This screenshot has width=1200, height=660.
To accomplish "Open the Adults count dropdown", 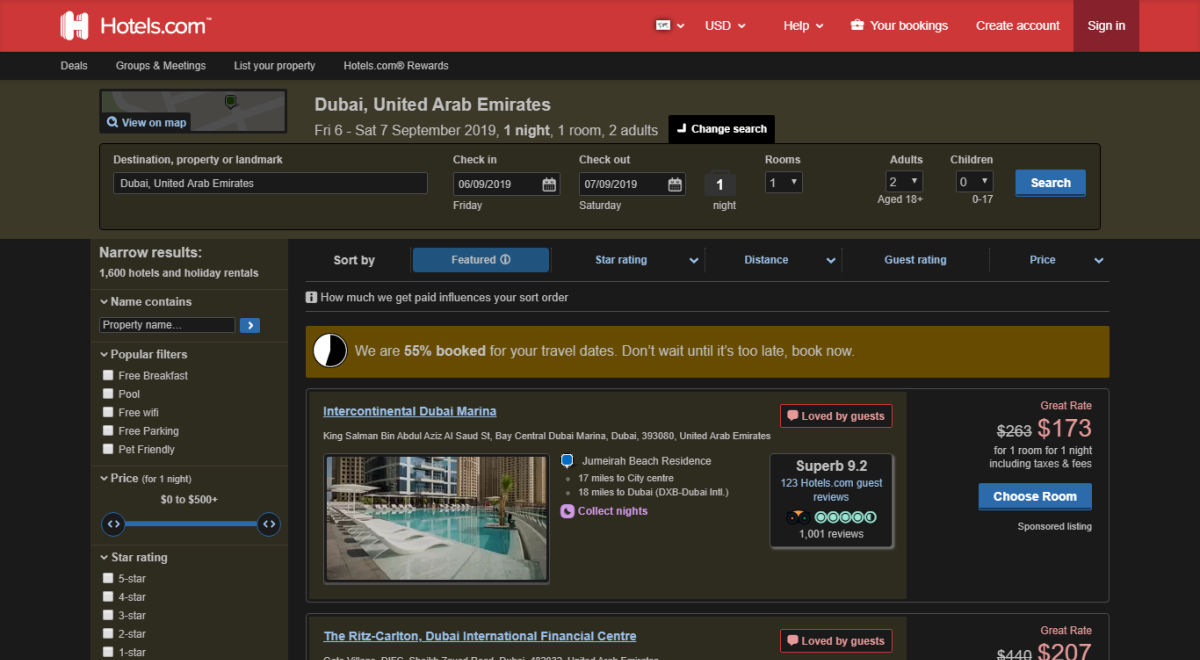I will point(904,182).
